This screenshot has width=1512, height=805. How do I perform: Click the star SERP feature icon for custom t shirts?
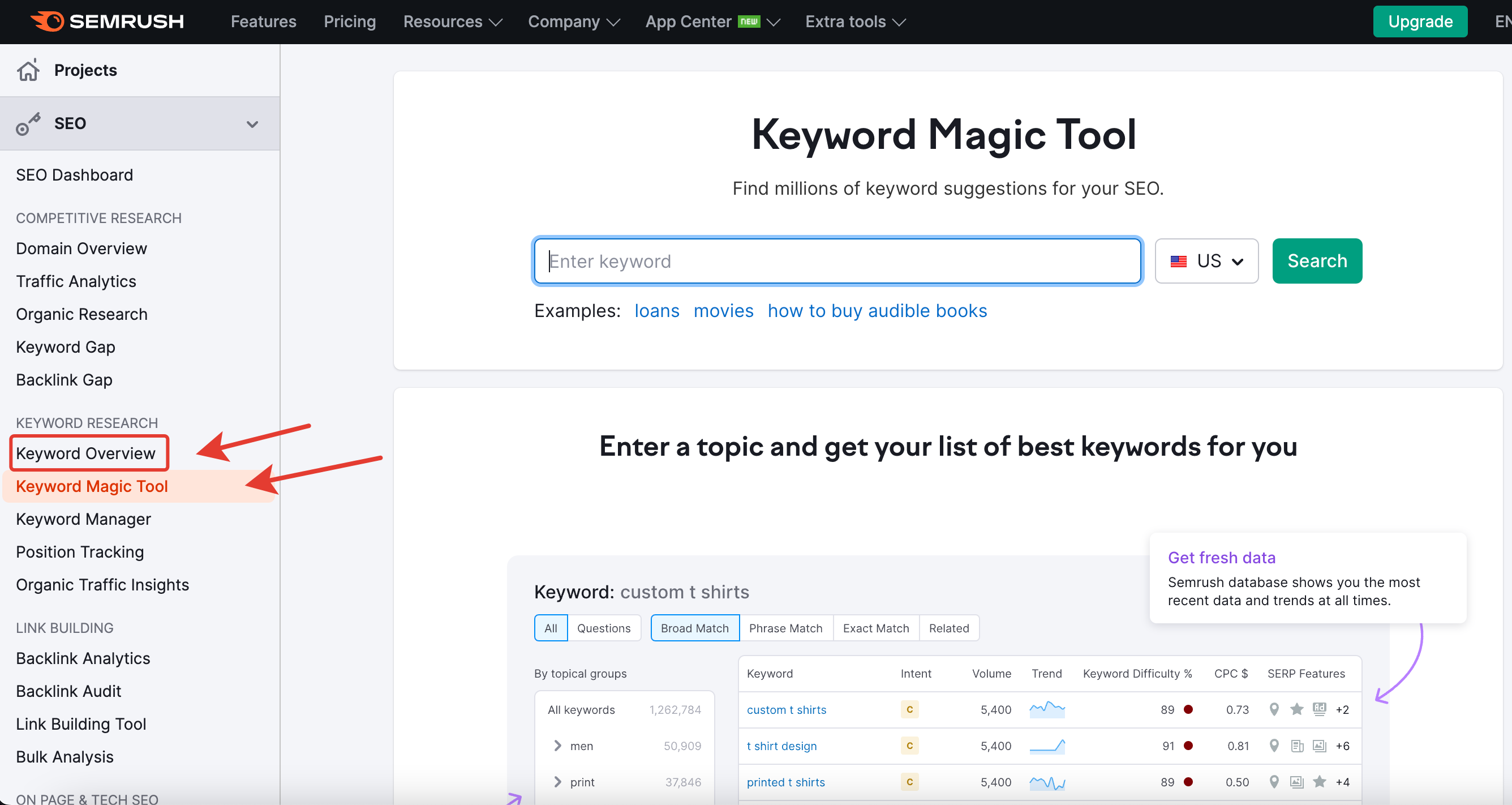coord(1296,709)
